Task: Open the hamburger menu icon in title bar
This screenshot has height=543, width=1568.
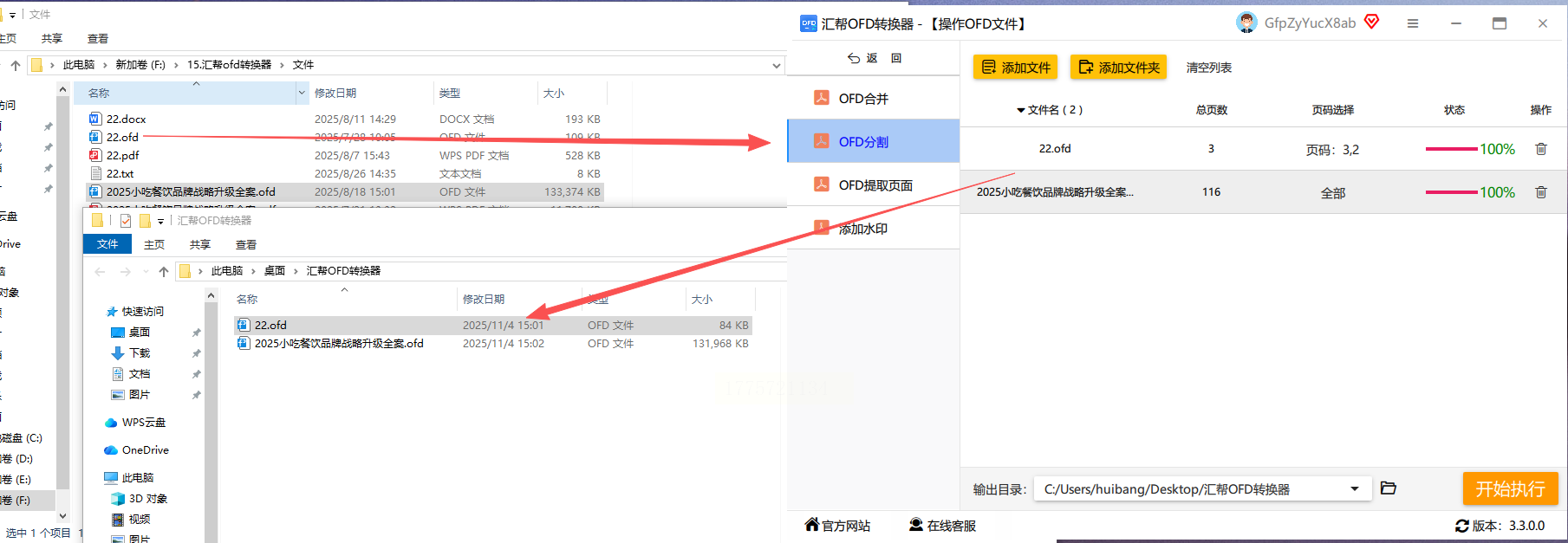Action: pyautogui.click(x=1413, y=23)
